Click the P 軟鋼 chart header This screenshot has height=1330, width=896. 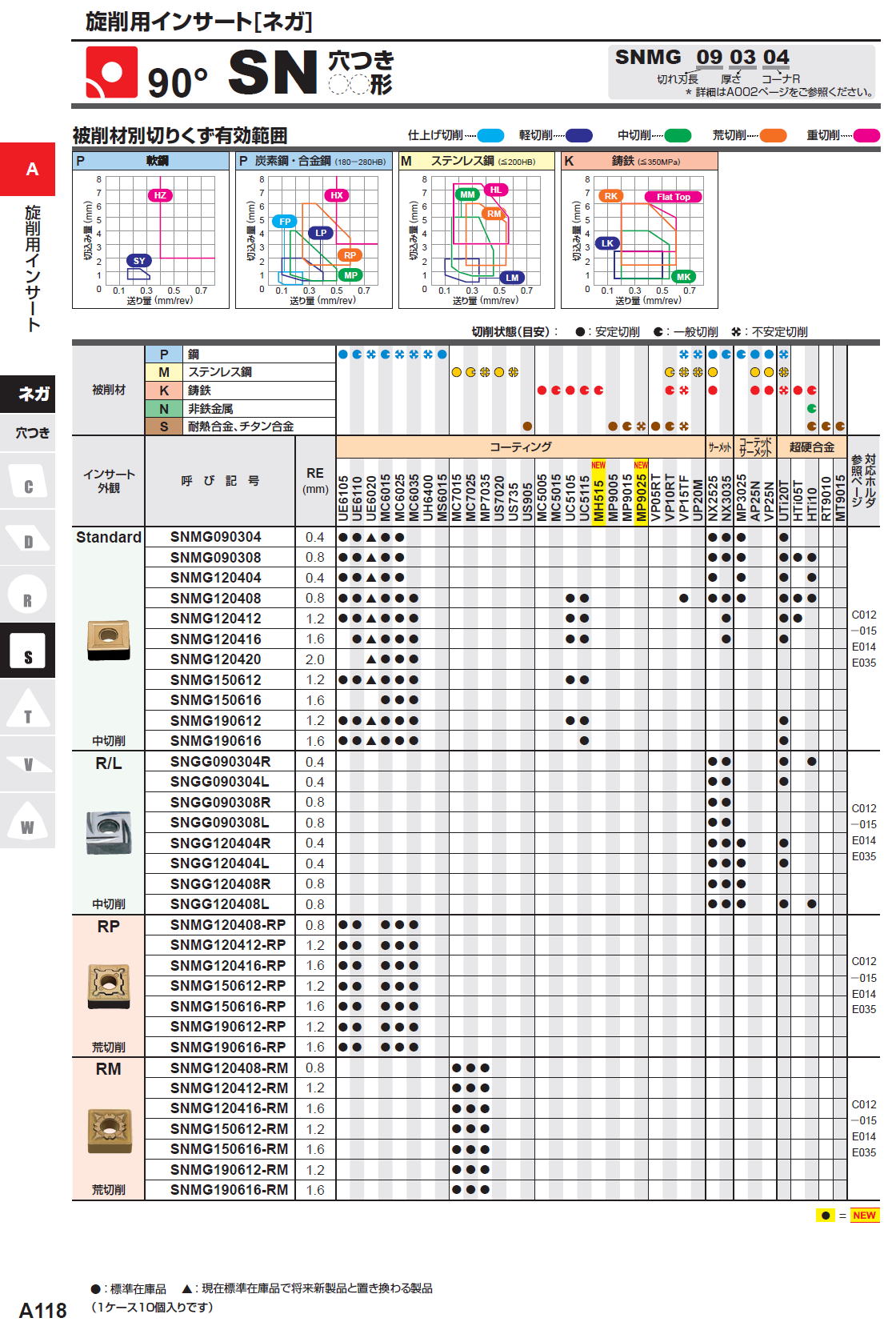point(150,161)
